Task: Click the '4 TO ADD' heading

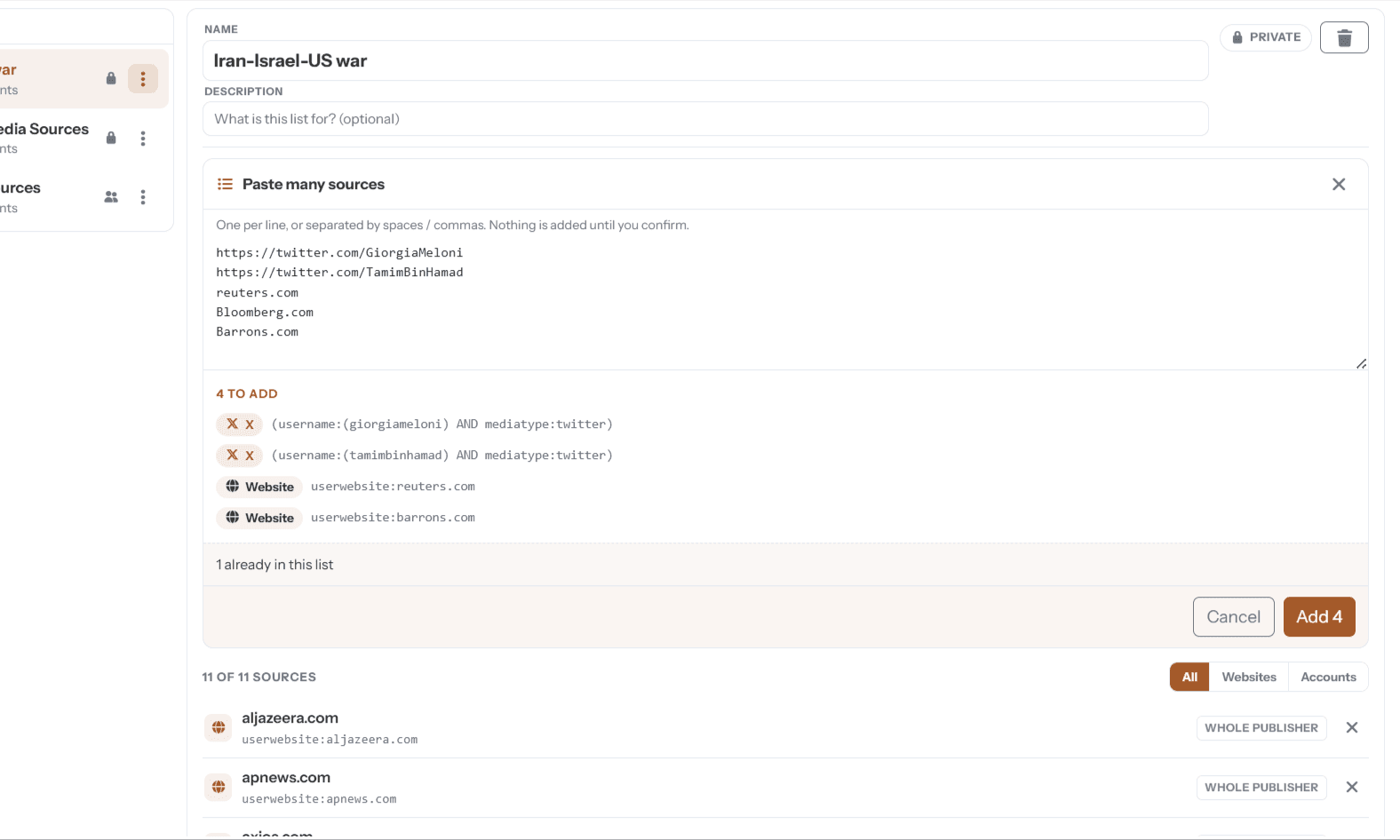Action: (x=247, y=393)
